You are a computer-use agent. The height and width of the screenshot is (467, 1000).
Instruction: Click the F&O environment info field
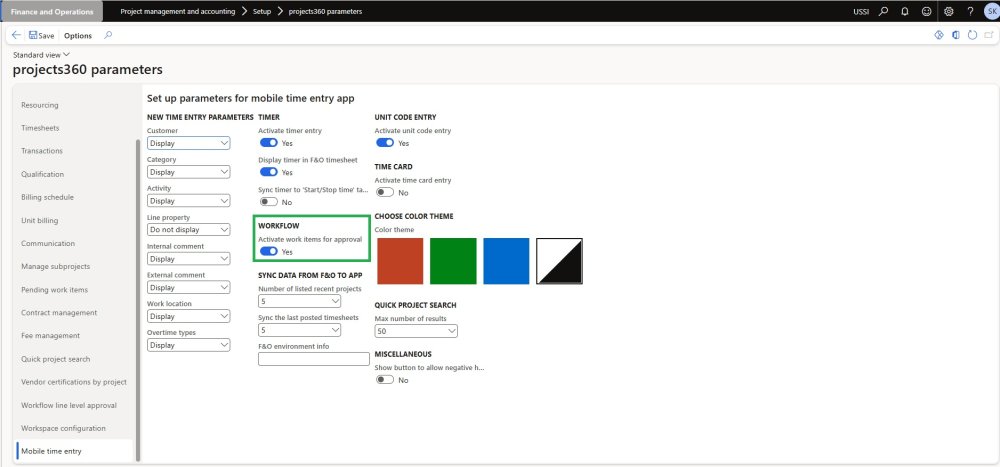coord(314,359)
